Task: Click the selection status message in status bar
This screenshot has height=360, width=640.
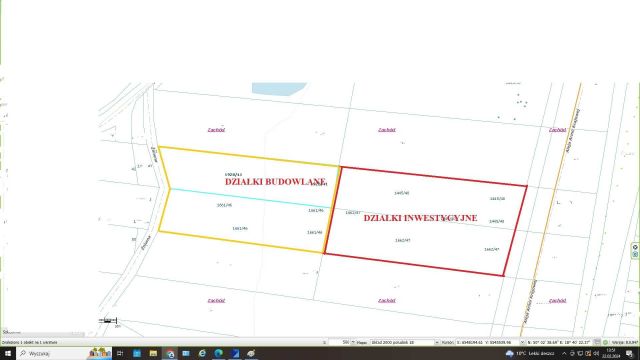Action: (30, 342)
